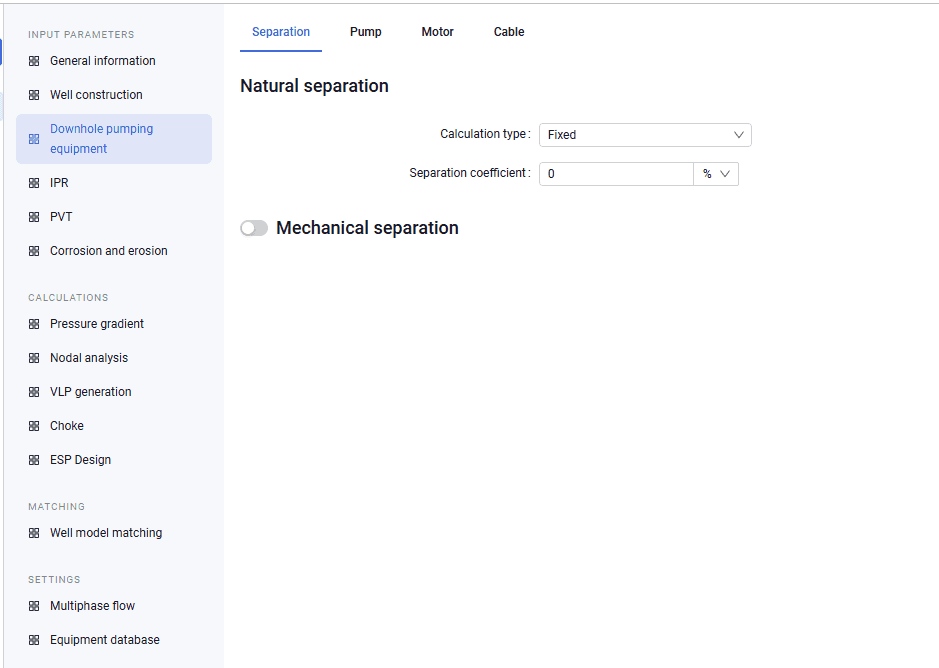Click the icon next to PVT
This screenshot has height=668, width=939.
click(x=34, y=217)
